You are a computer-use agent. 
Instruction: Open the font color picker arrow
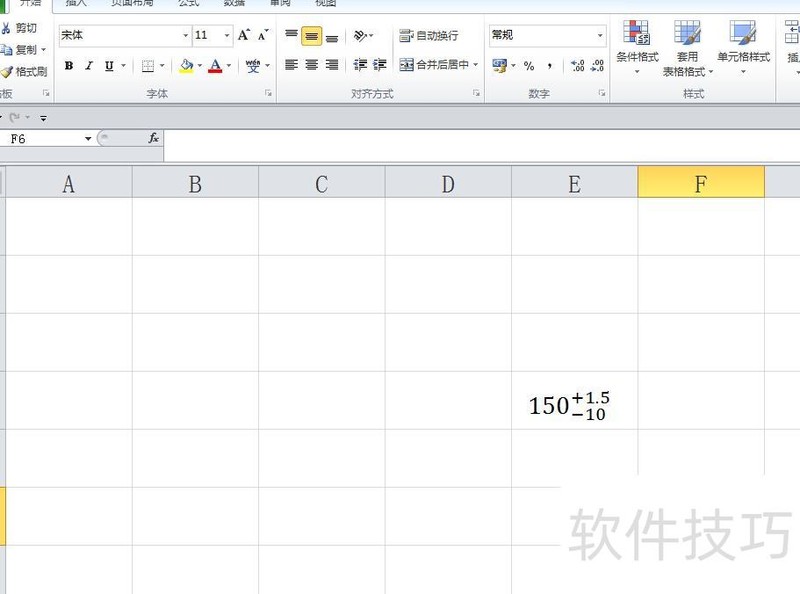227,64
